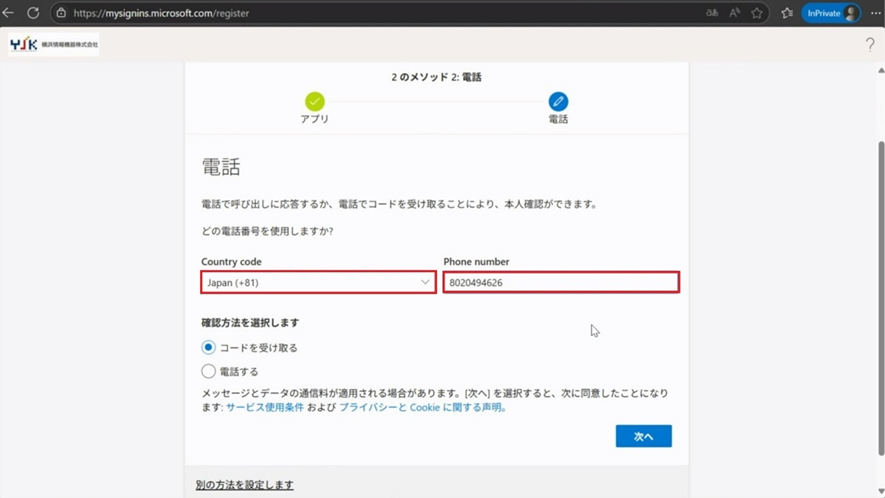Add page to favorites with star icon
The width and height of the screenshot is (885, 498).
point(758,13)
